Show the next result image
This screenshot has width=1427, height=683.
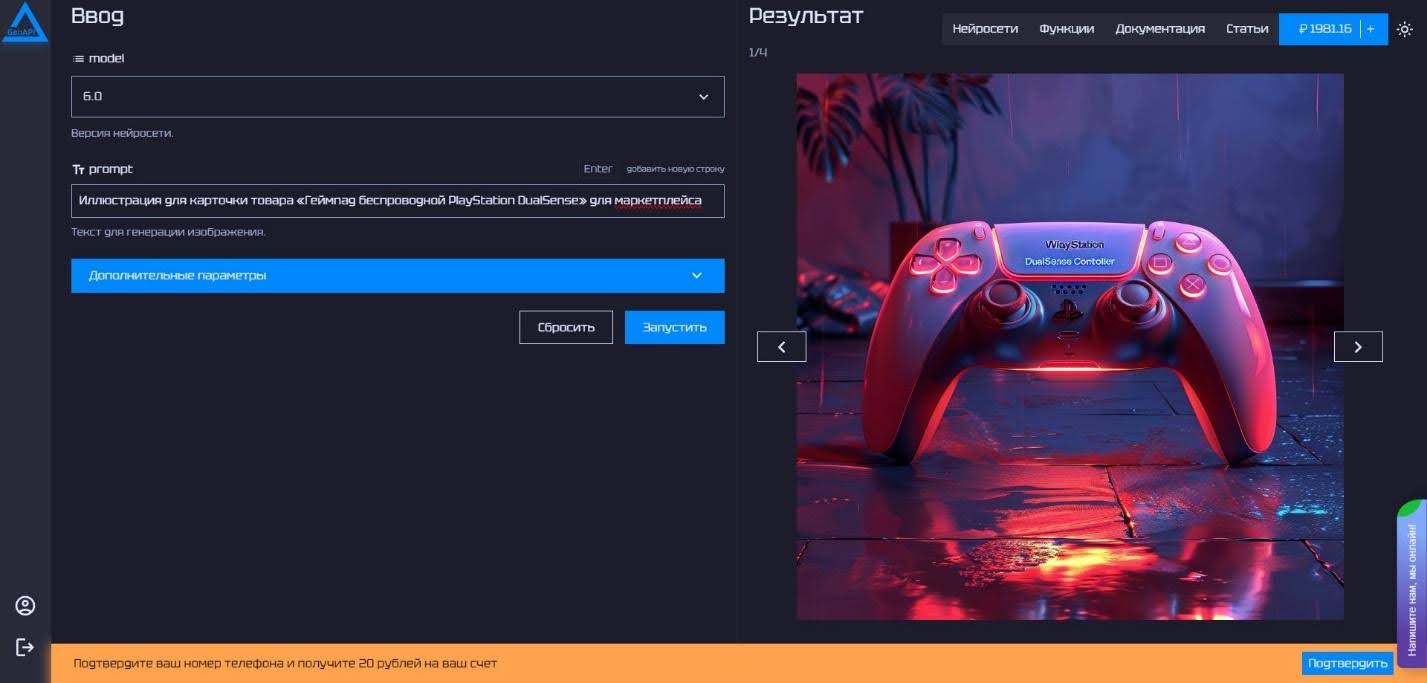coord(1358,347)
